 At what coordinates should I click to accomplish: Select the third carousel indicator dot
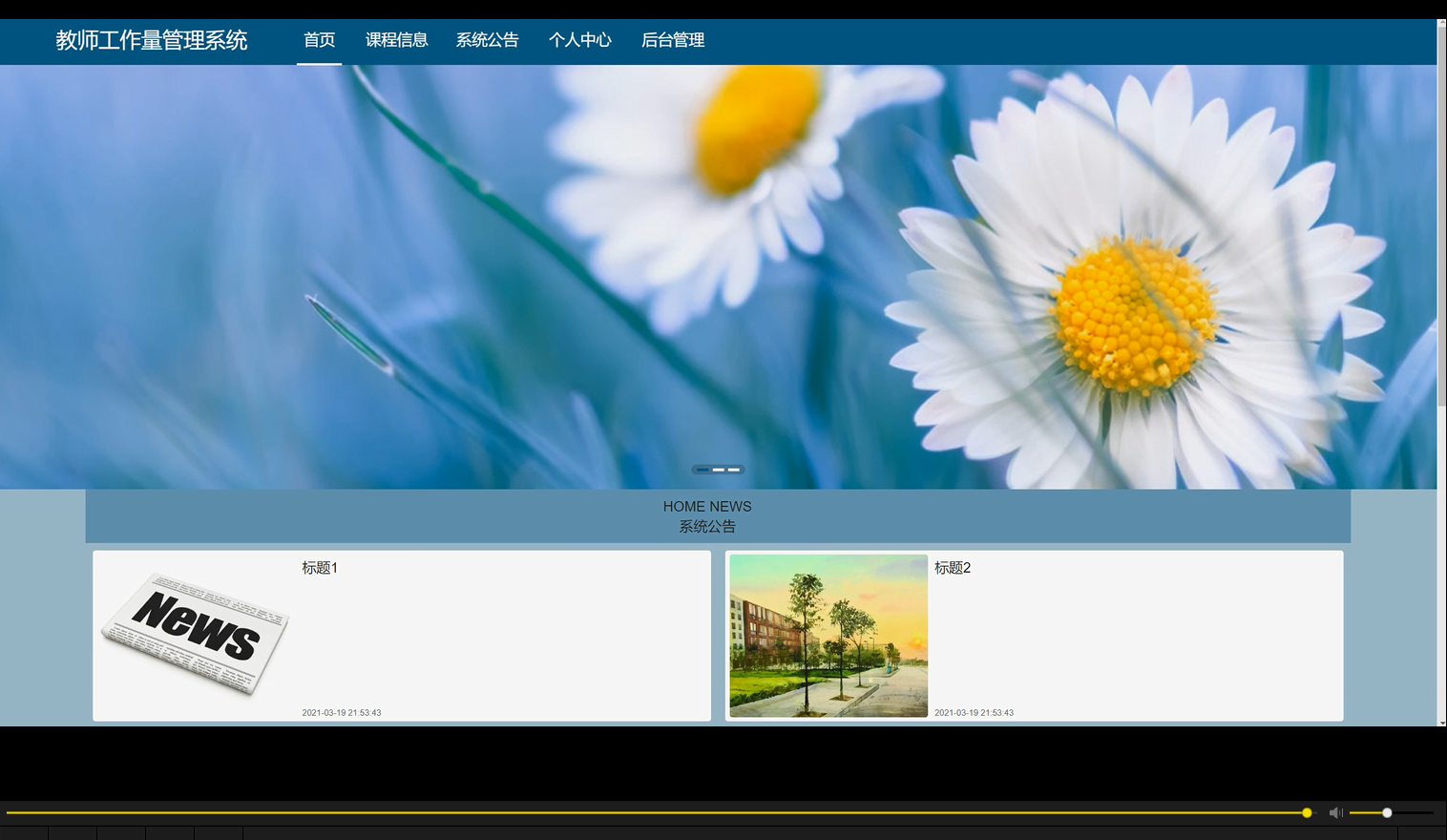tap(735, 470)
